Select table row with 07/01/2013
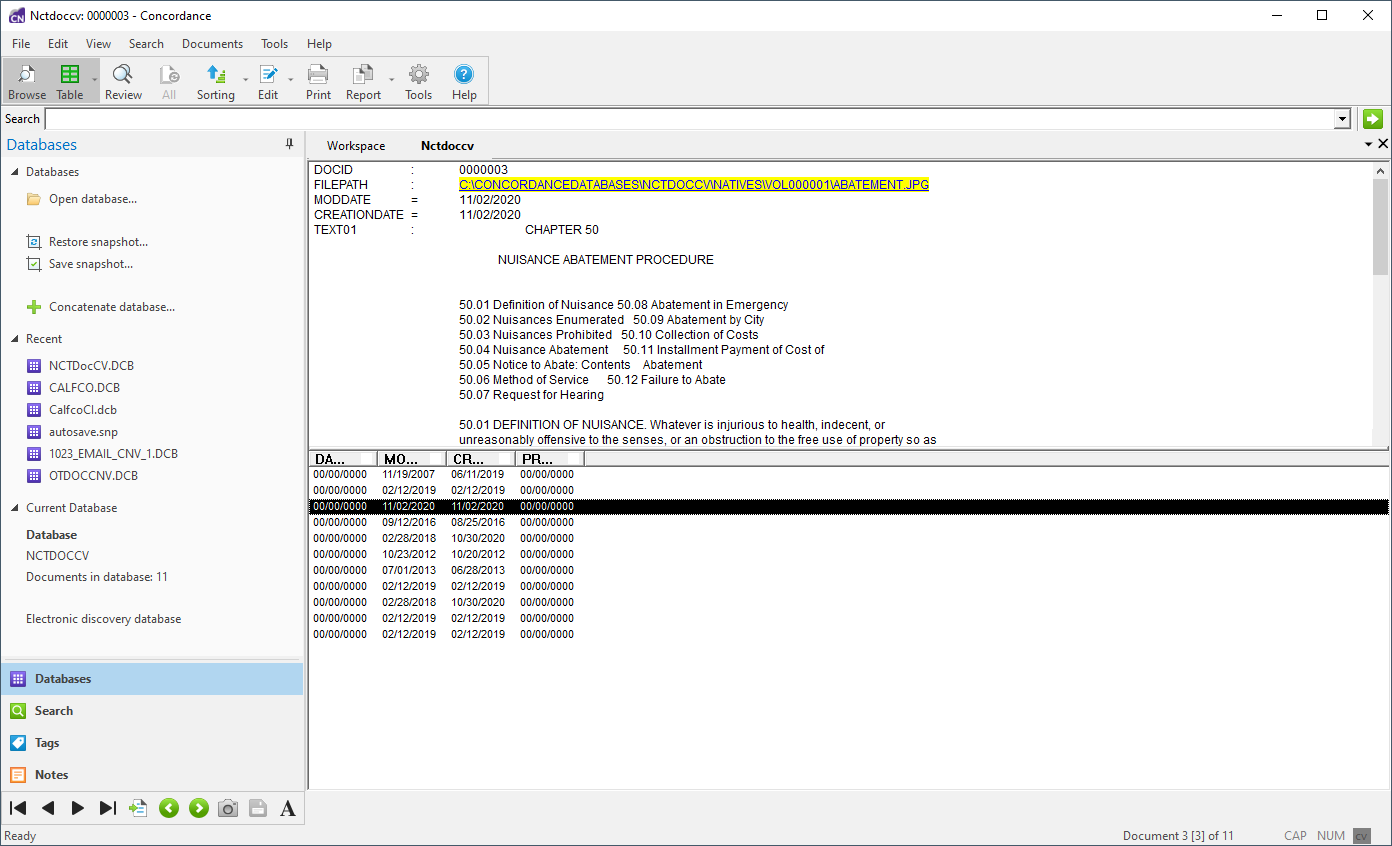Image resolution: width=1392 pixels, height=846 pixels. (848, 571)
